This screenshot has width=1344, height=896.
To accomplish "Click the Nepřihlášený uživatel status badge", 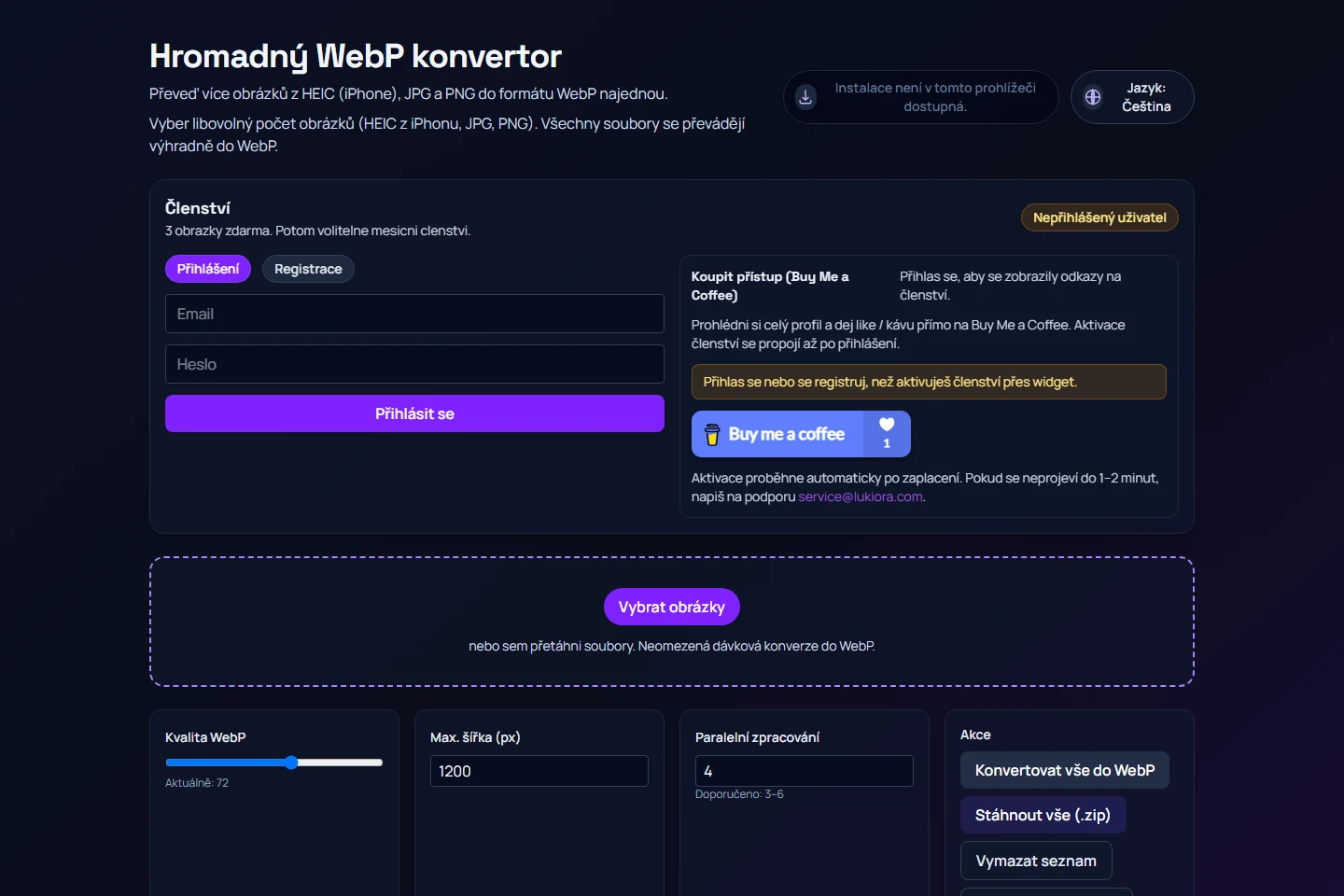I will [x=1099, y=217].
